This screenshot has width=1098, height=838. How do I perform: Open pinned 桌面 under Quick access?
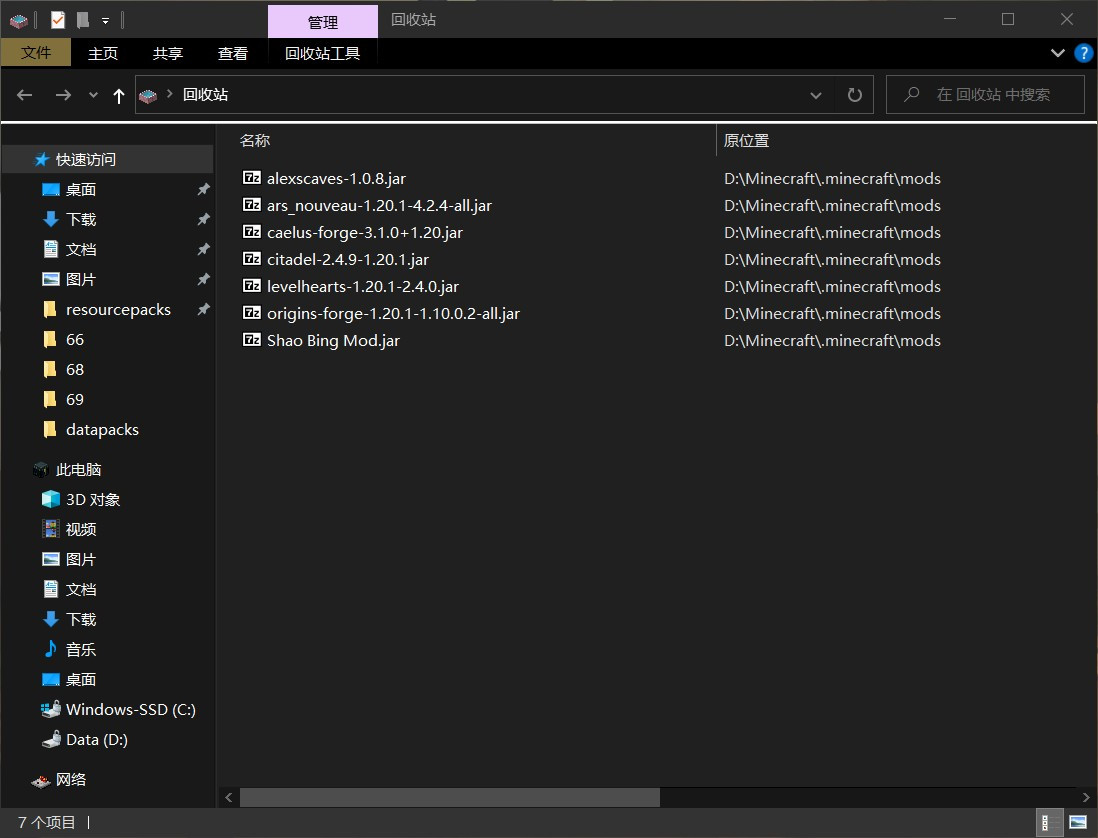(x=81, y=190)
